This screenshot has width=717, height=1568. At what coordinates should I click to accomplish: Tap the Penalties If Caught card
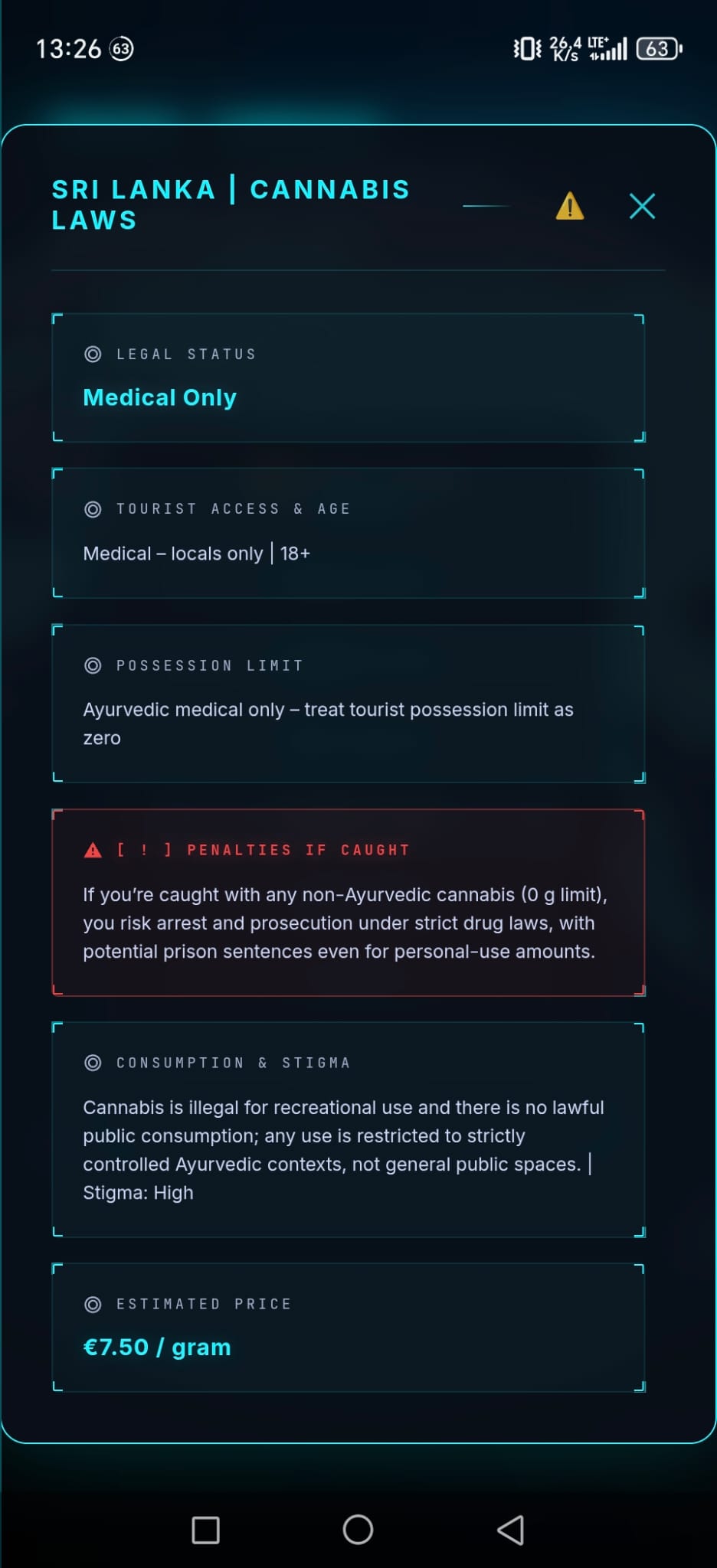(349, 903)
